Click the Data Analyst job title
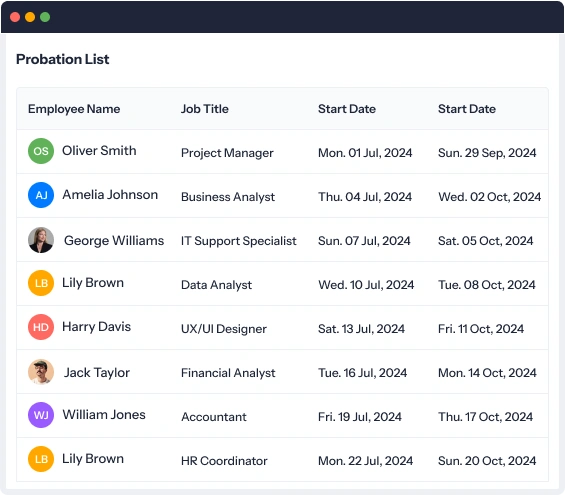Screen dimensions: 565x495 pos(216,285)
